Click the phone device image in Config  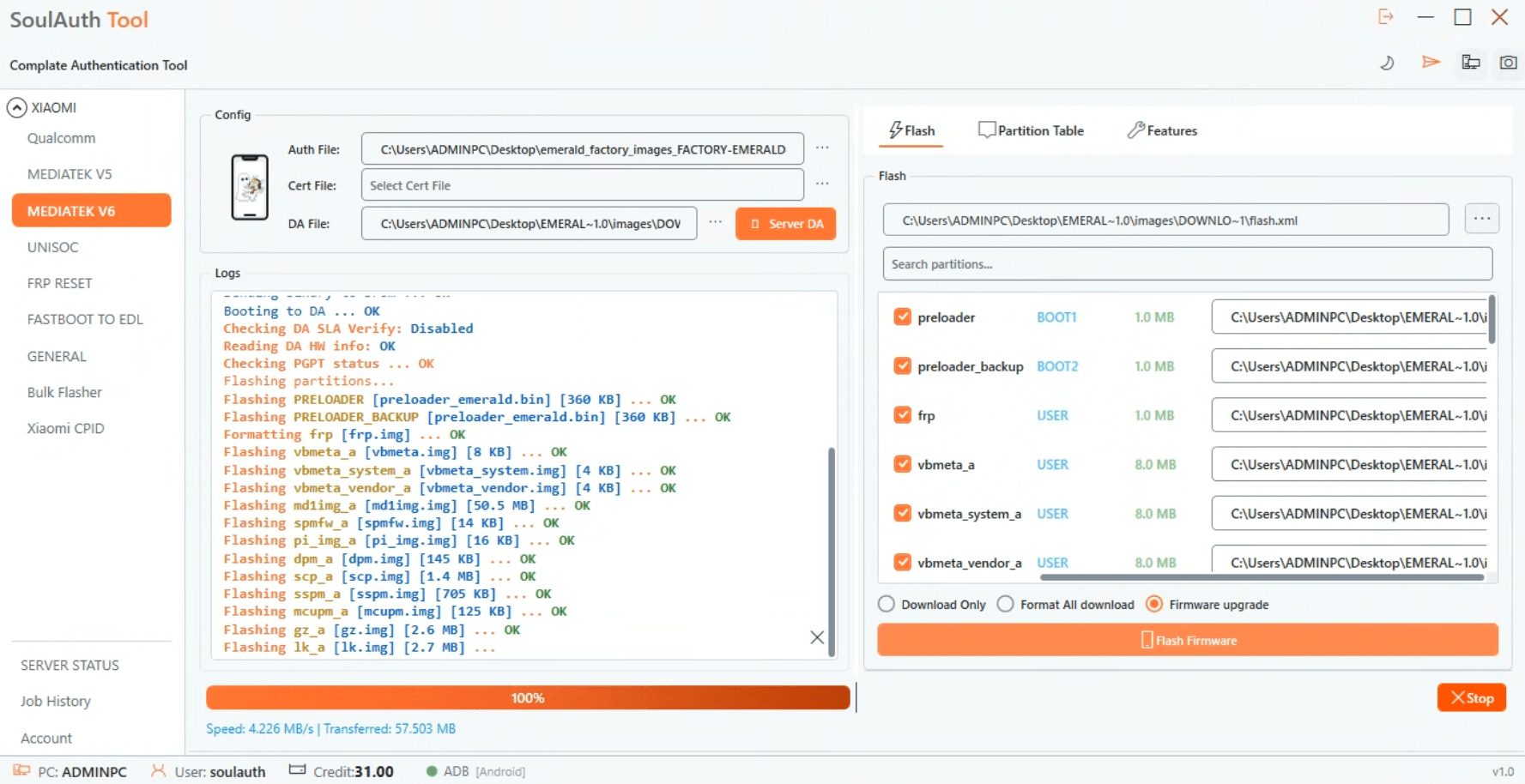click(250, 187)
